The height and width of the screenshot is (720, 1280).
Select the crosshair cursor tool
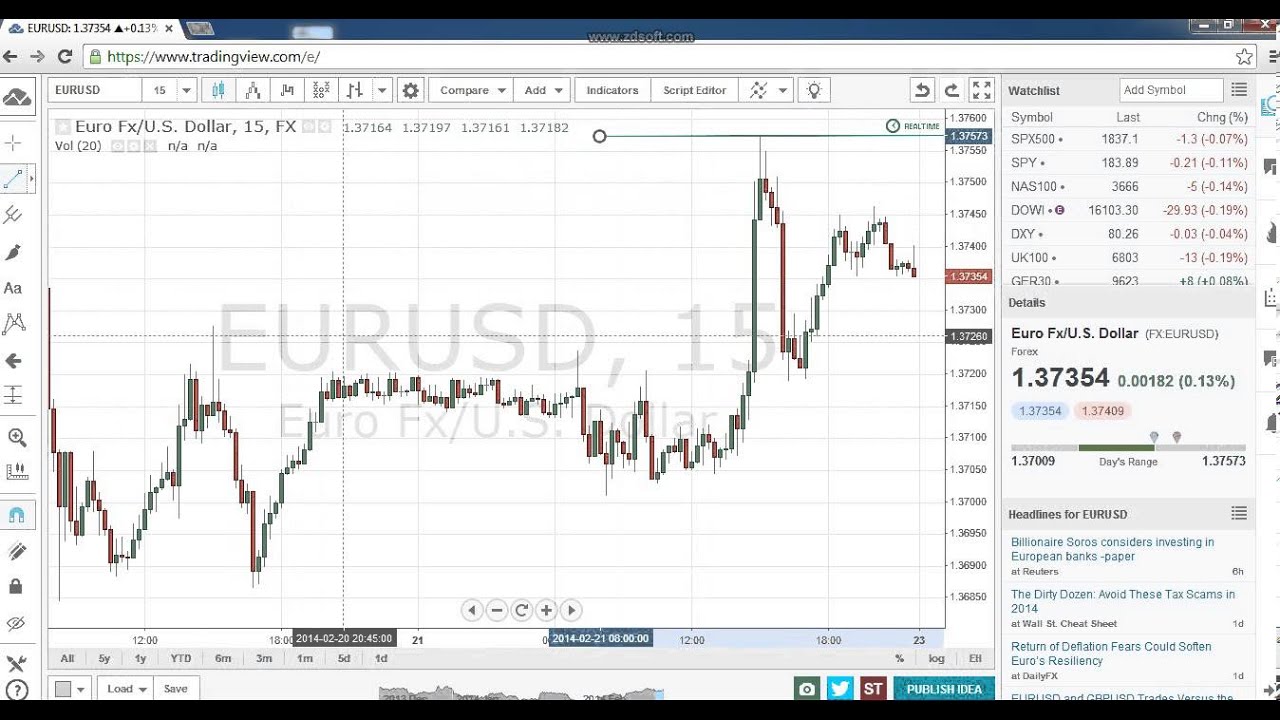14,144
